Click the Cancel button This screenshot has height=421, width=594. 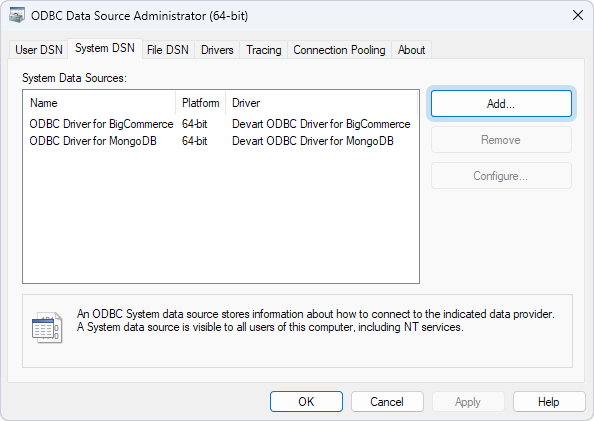387,402
